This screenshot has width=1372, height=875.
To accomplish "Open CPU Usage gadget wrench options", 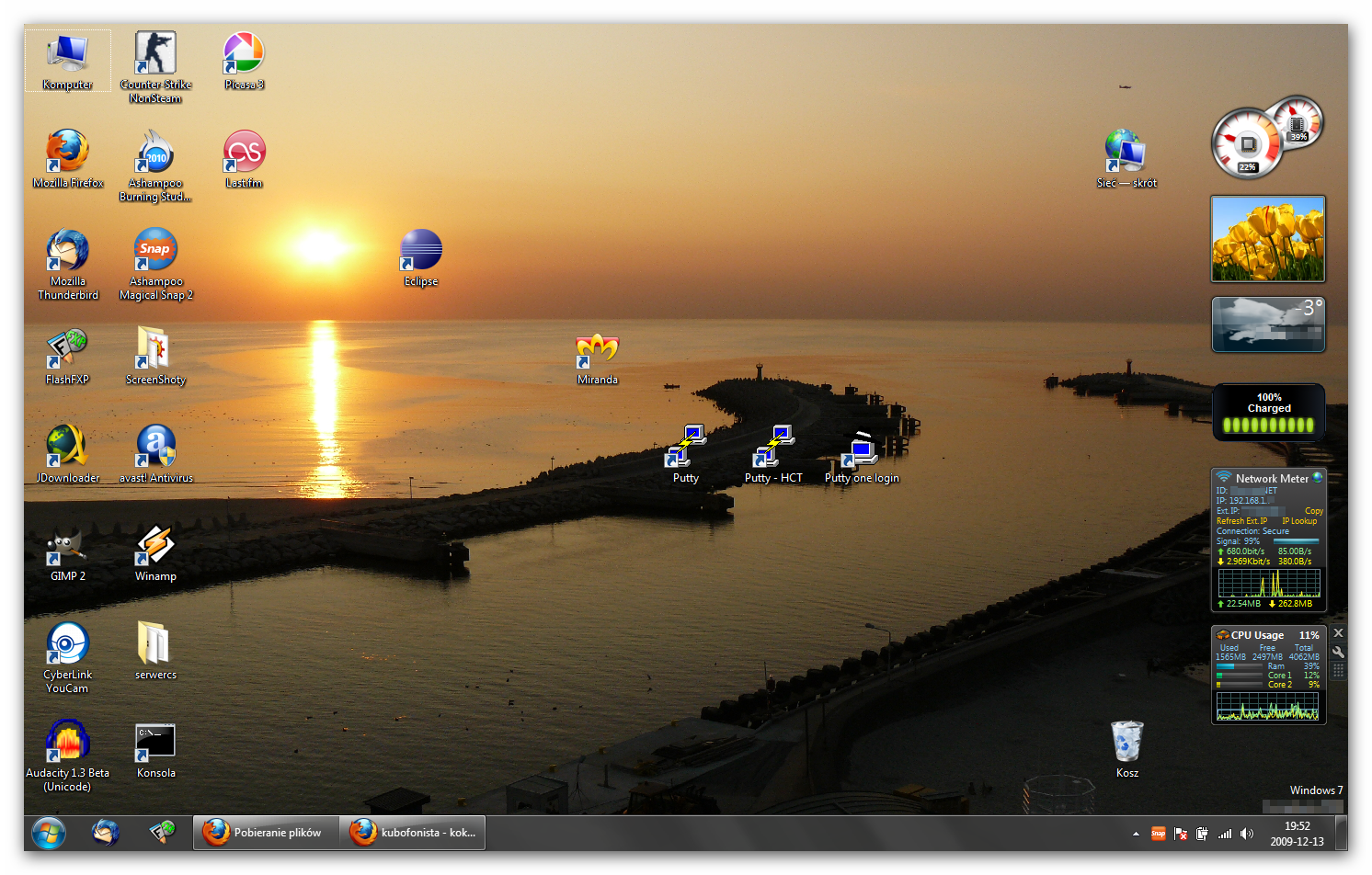I will click(x=1339, y=652).
